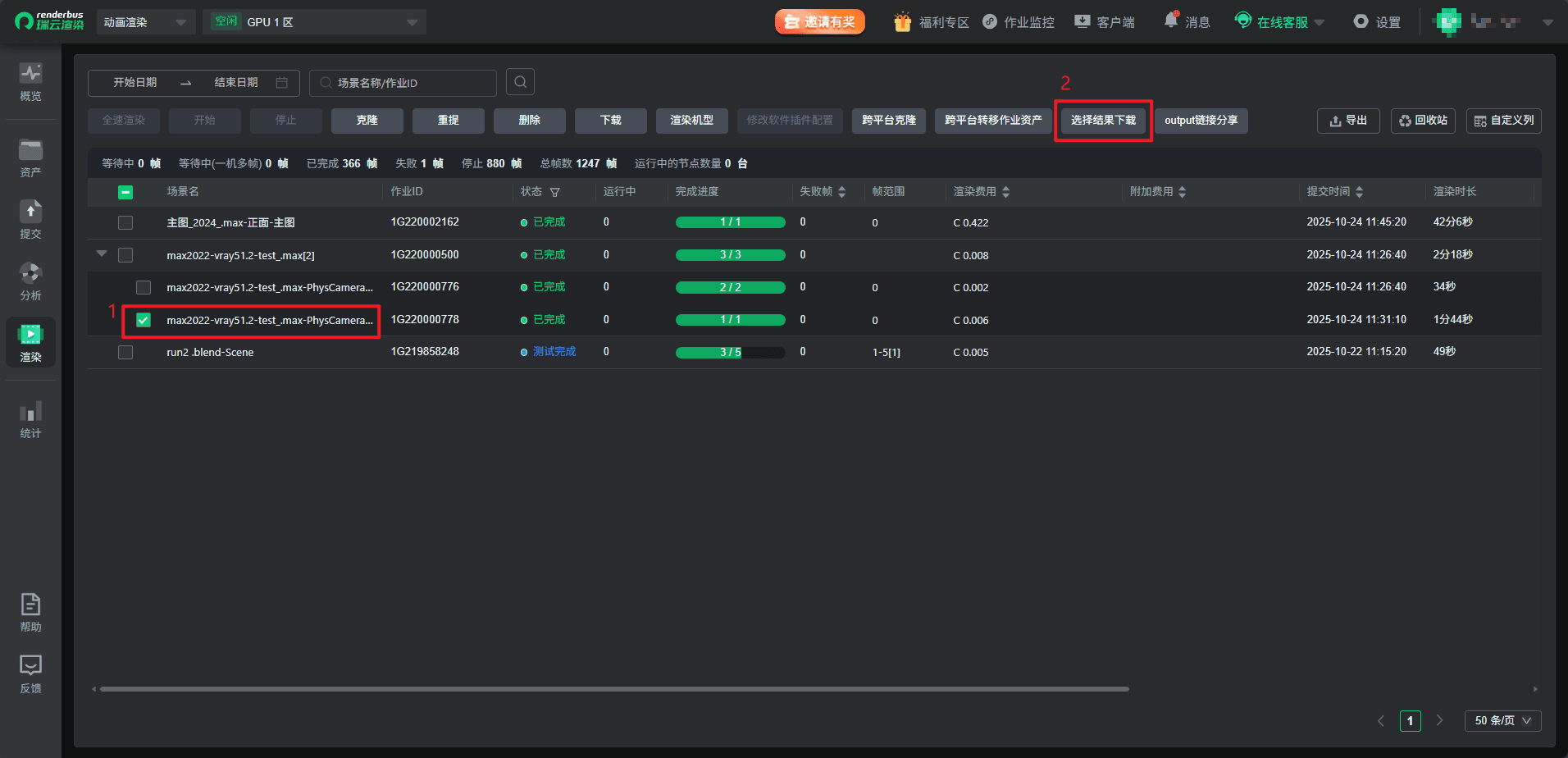
Task: Uncheck the selected job 1G220000778 checkbox
Action: click(144, 320)
